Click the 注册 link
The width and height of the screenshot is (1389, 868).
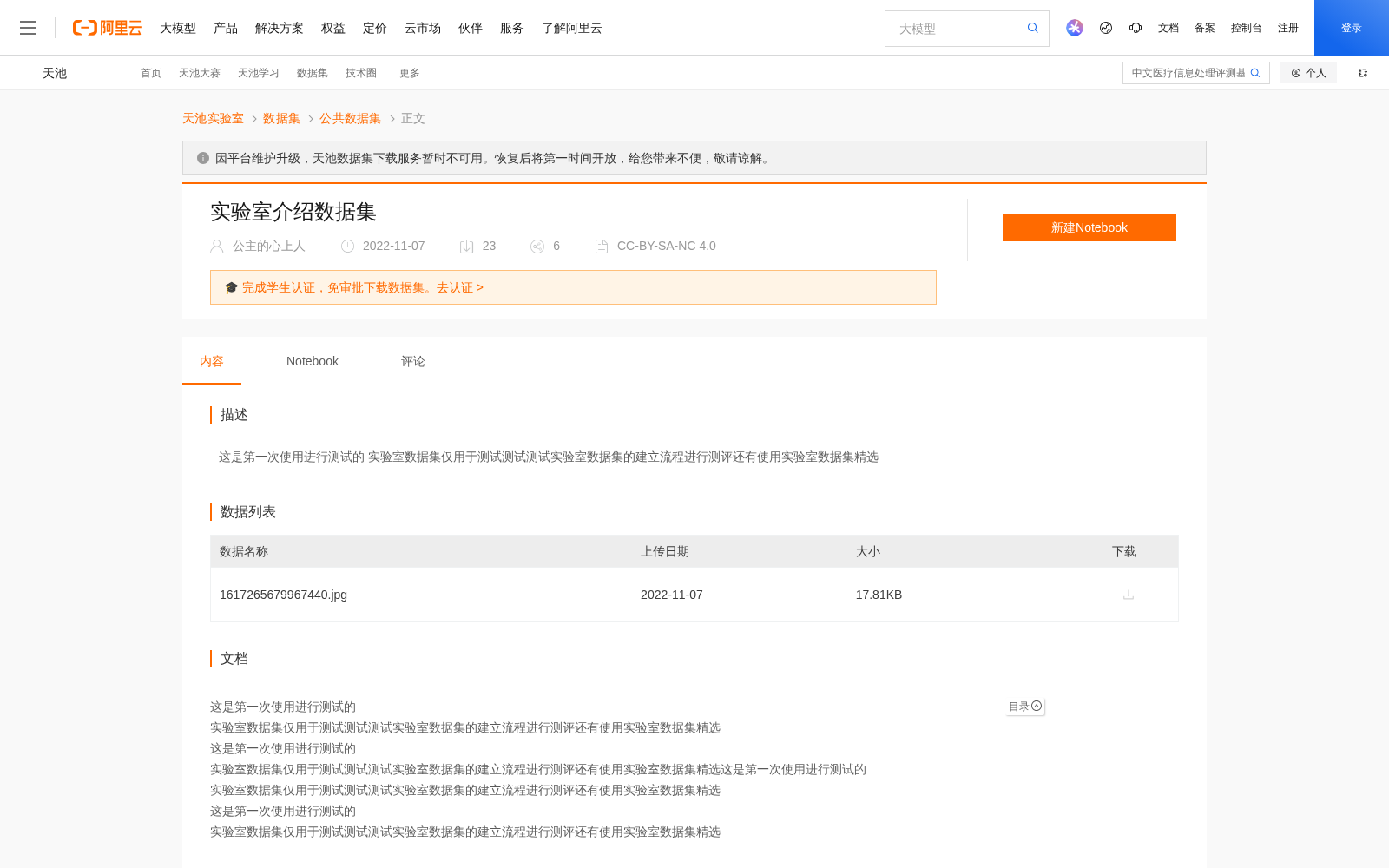pos(1288,28)
